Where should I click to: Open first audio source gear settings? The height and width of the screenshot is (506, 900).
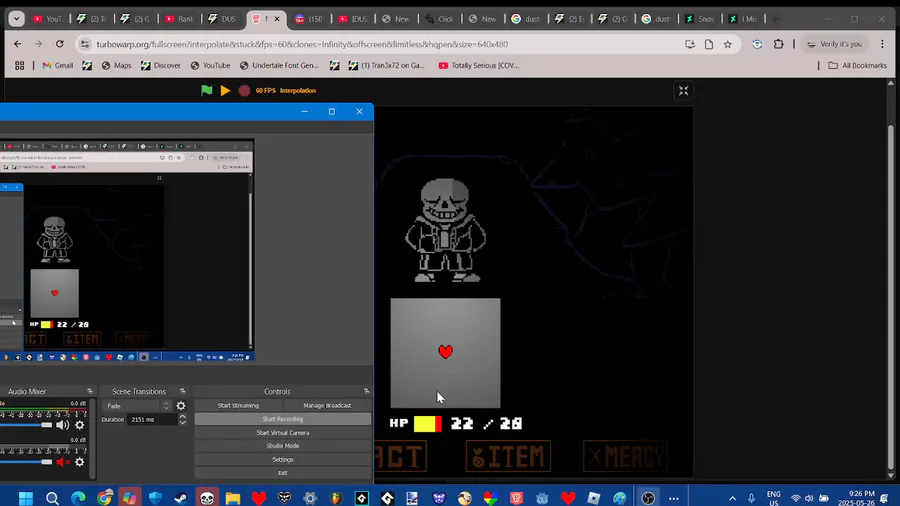[80, 425]
